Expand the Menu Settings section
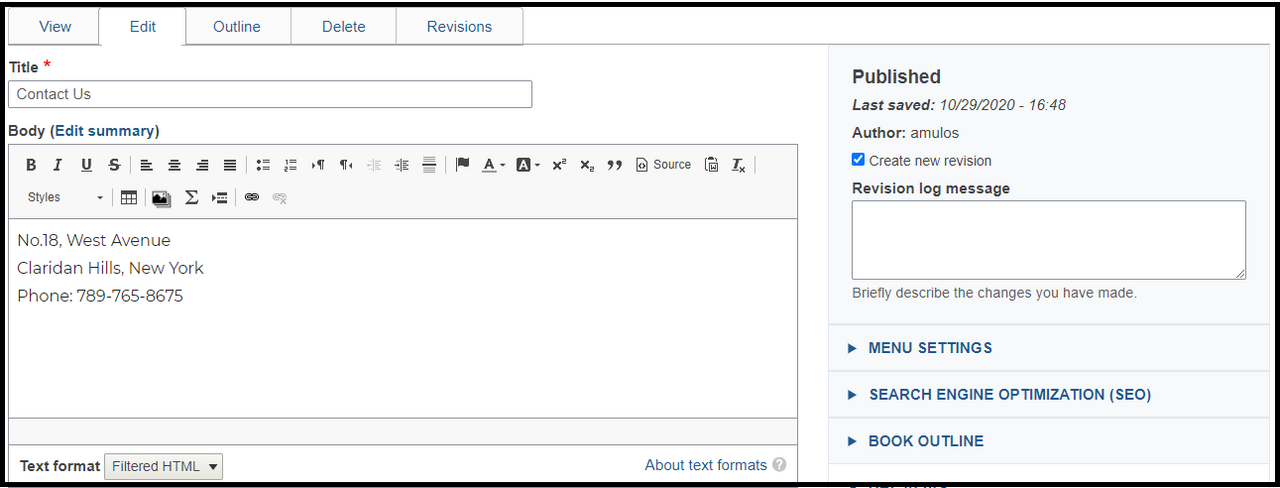 (x=930, y=348)
